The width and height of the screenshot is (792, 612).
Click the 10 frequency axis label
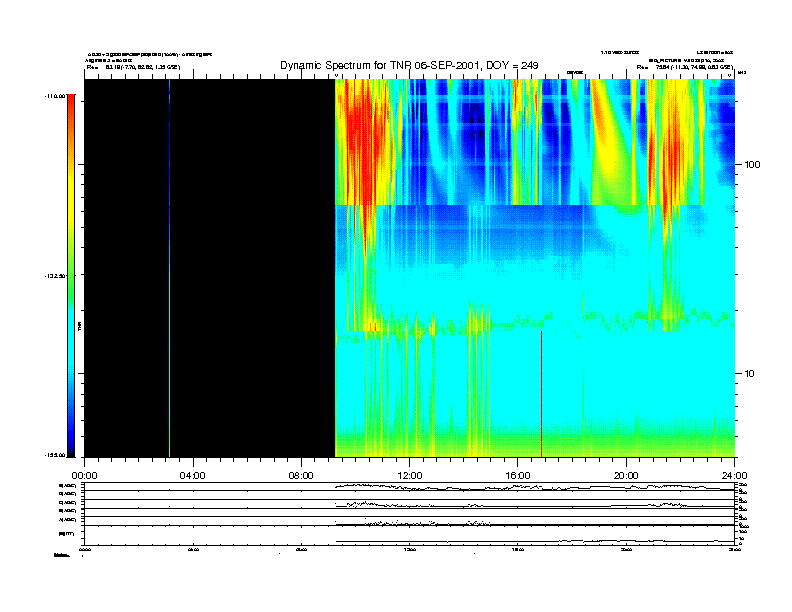coord(750,374)
